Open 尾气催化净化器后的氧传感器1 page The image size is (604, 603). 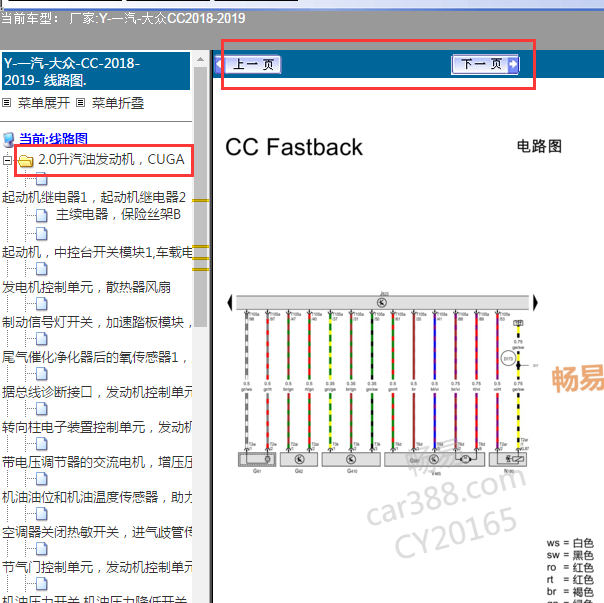[x=97, y=357]
